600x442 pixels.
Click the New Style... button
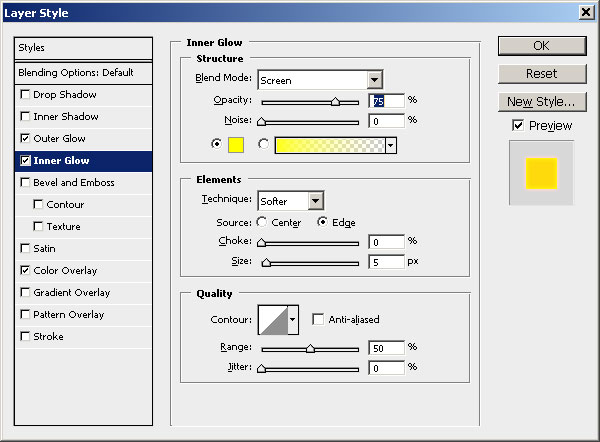click(542, 102)
